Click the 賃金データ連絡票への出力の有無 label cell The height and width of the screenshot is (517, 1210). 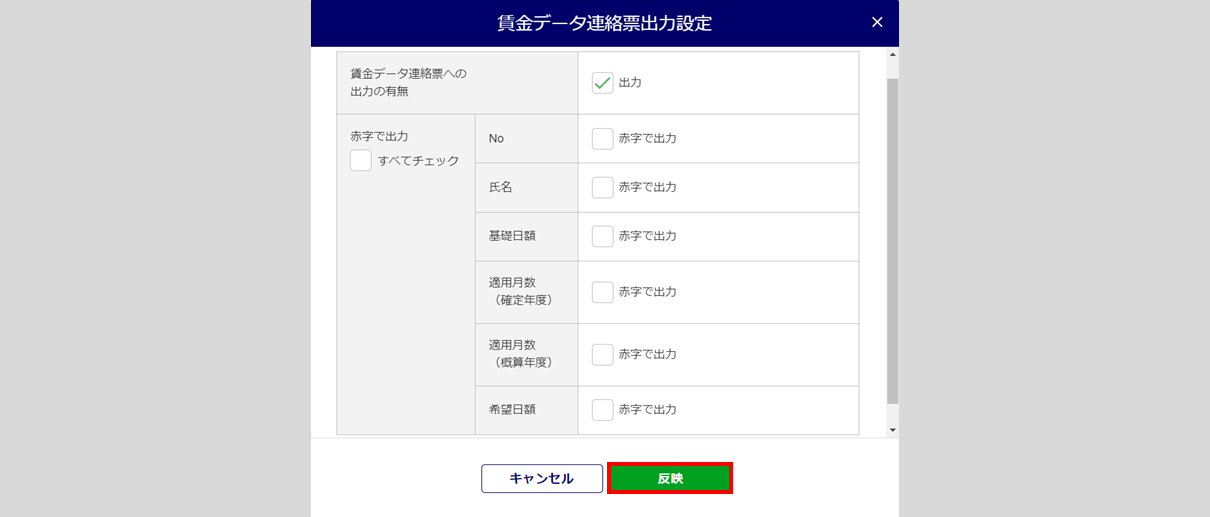point(408,83)
